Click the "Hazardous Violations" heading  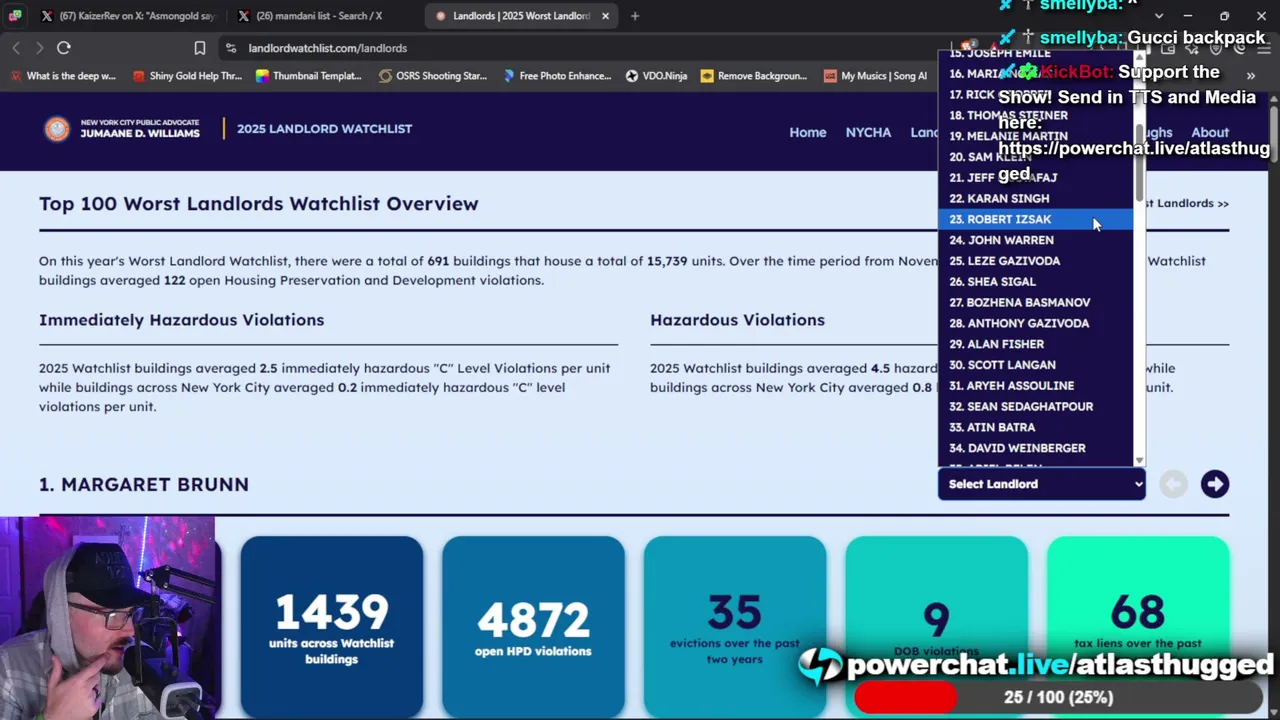[x=737, y=320]
